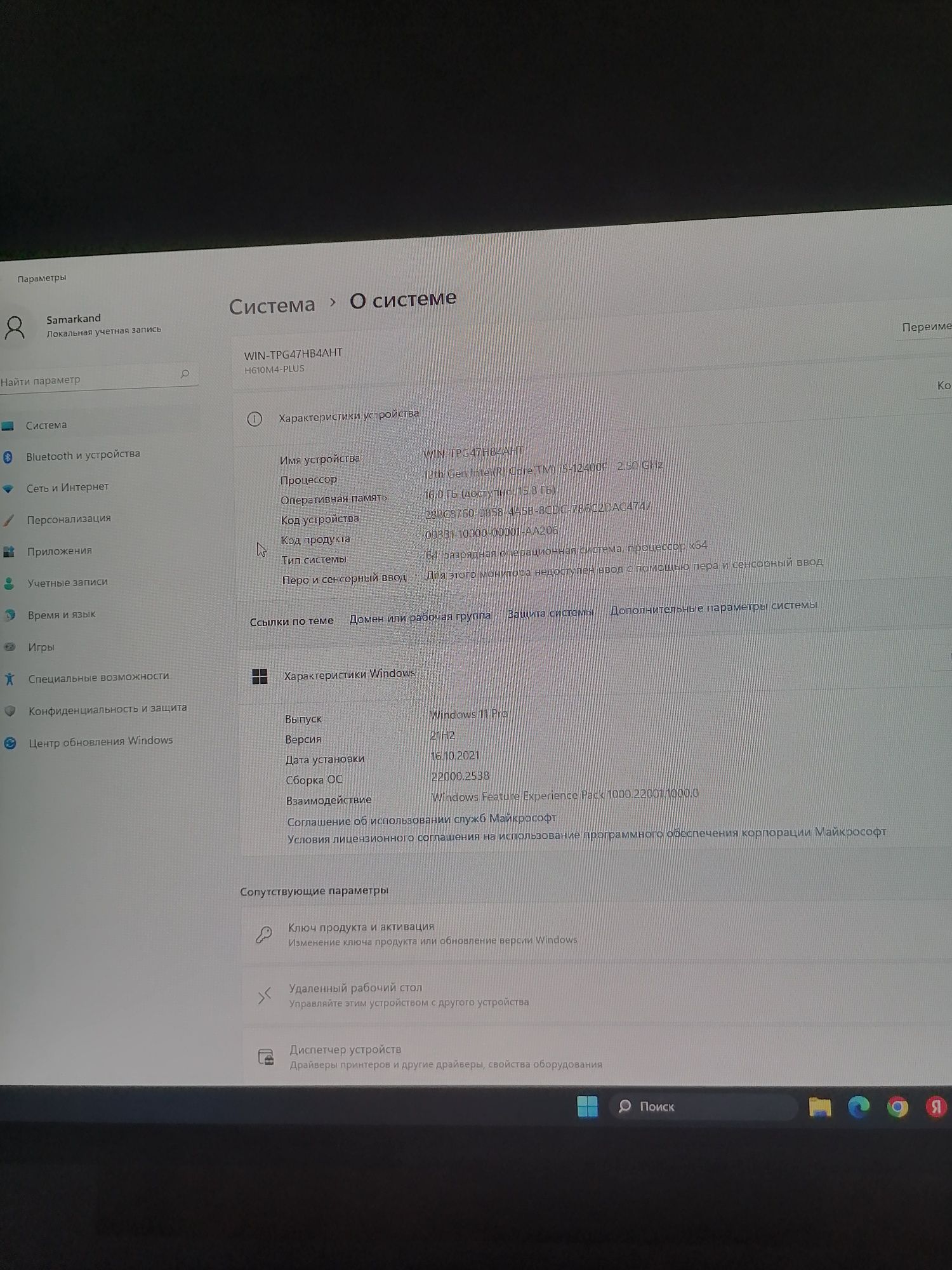Click the Персонализация brush icon
952x1270 pixels.
(x=8, y=520)
